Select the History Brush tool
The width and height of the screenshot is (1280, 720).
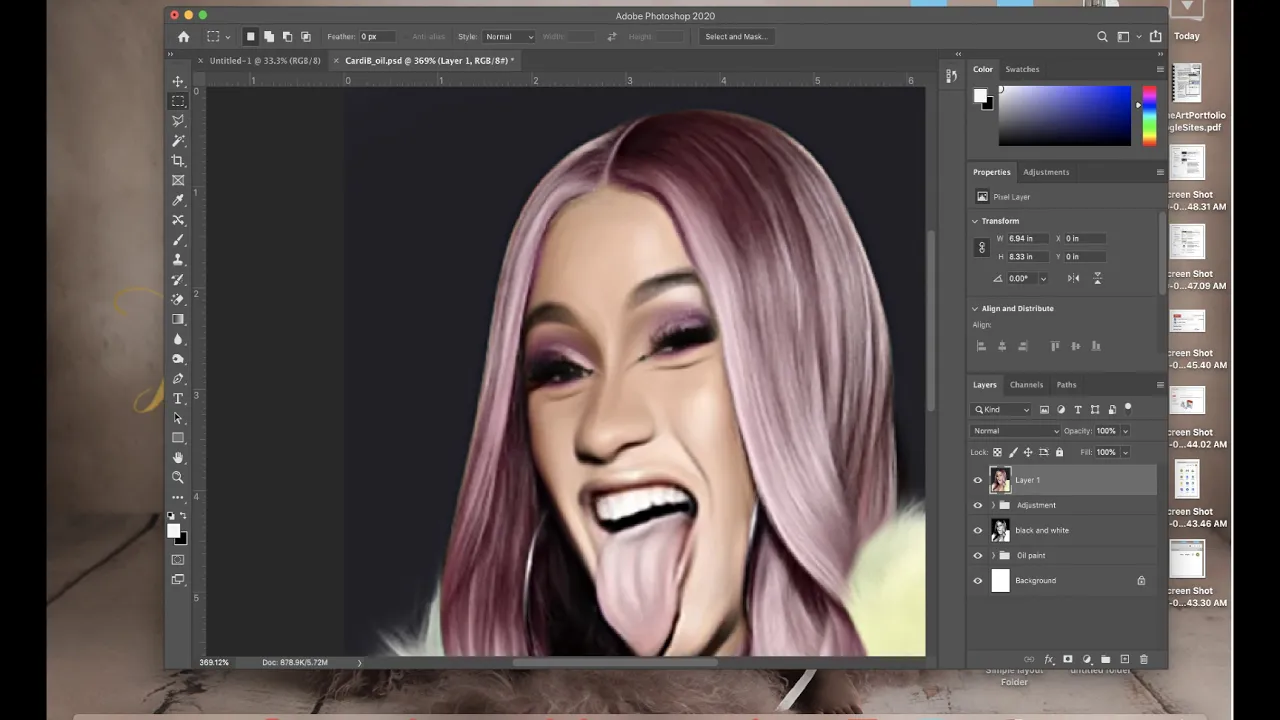point(178,280)
